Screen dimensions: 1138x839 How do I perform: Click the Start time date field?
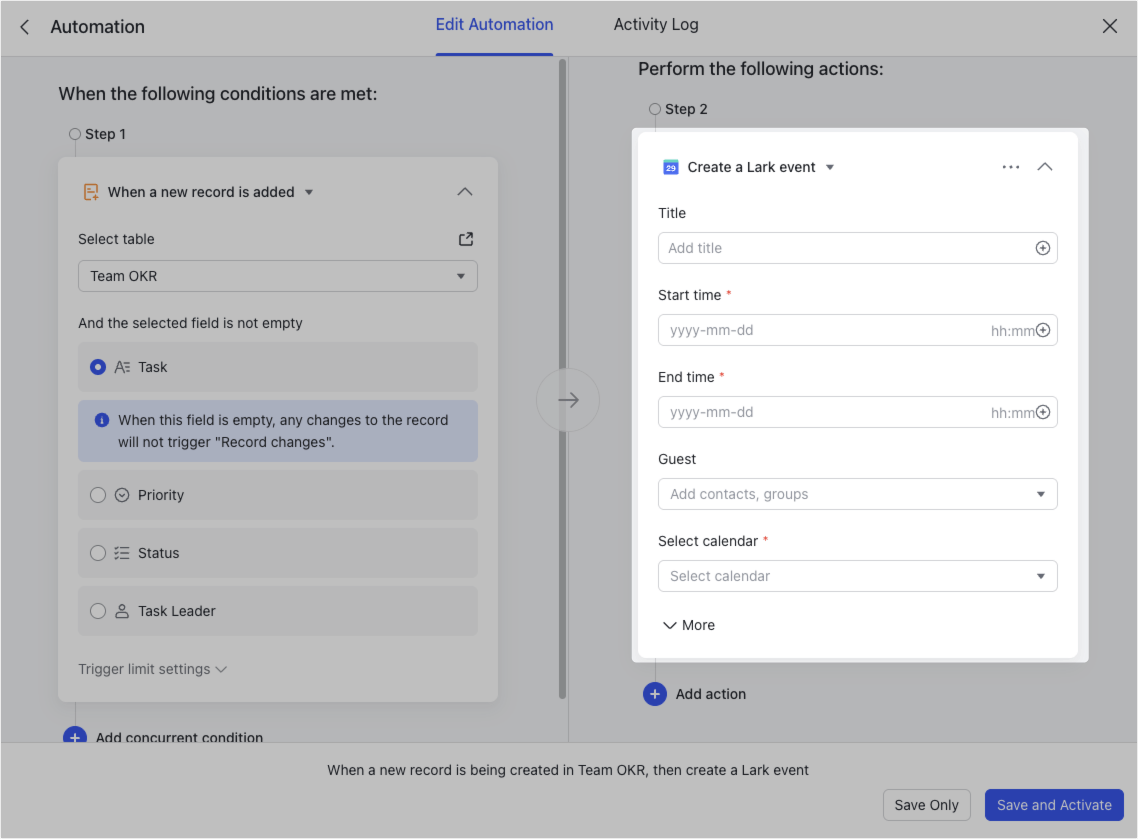(857, 330)
